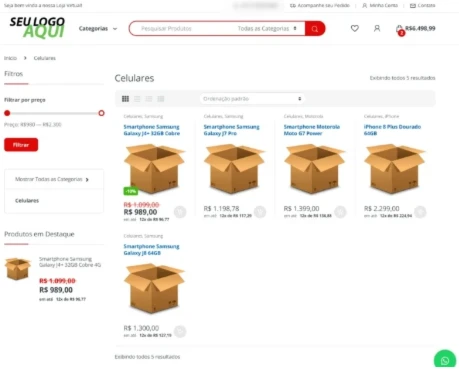Screen dimensions: 459x374
Task: Expand the Categorias dropdown
Action: (x=98, y=29)
